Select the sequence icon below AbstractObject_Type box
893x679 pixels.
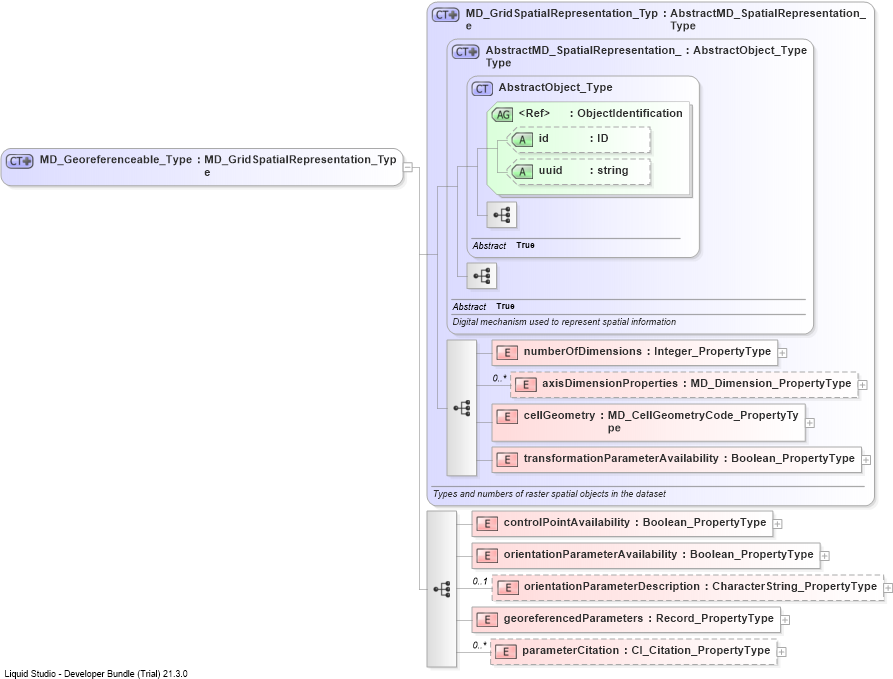(482, 276)
